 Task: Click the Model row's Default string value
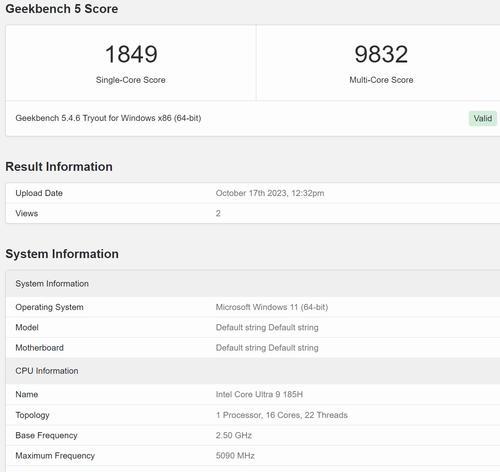[267, 327]
